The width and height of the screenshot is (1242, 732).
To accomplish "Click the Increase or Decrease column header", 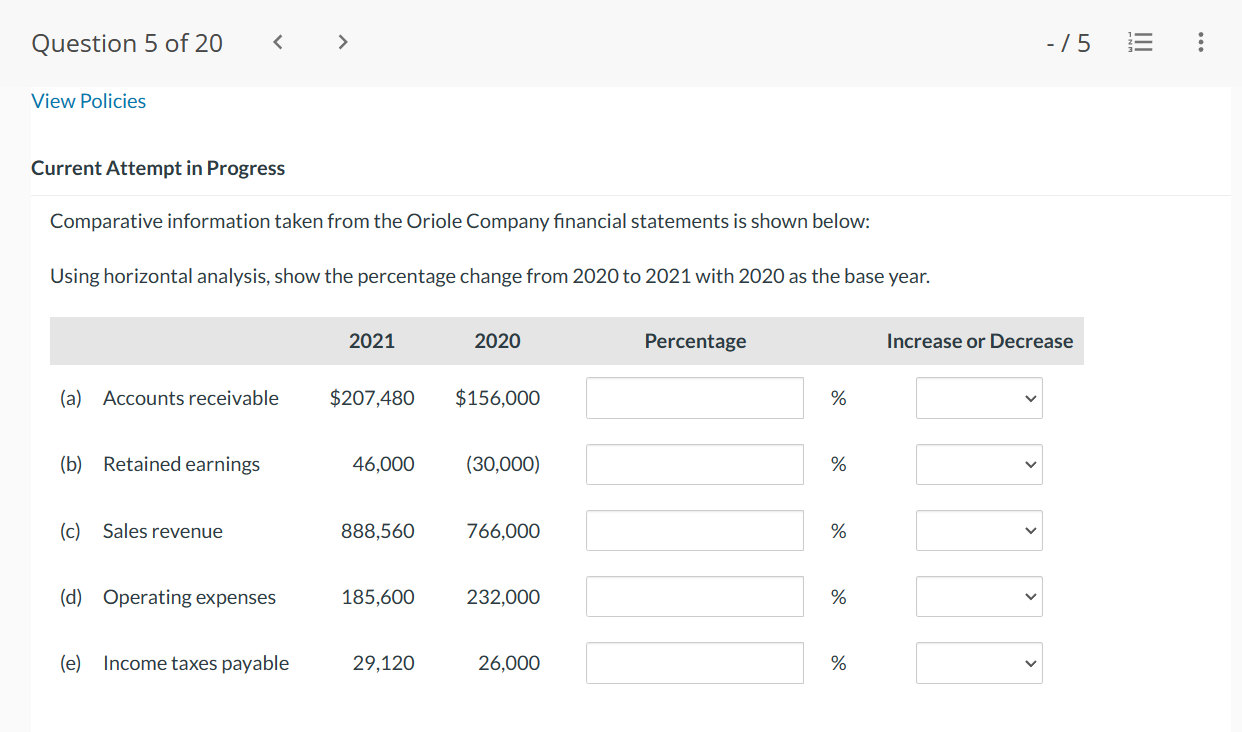I will pos(979,341).
